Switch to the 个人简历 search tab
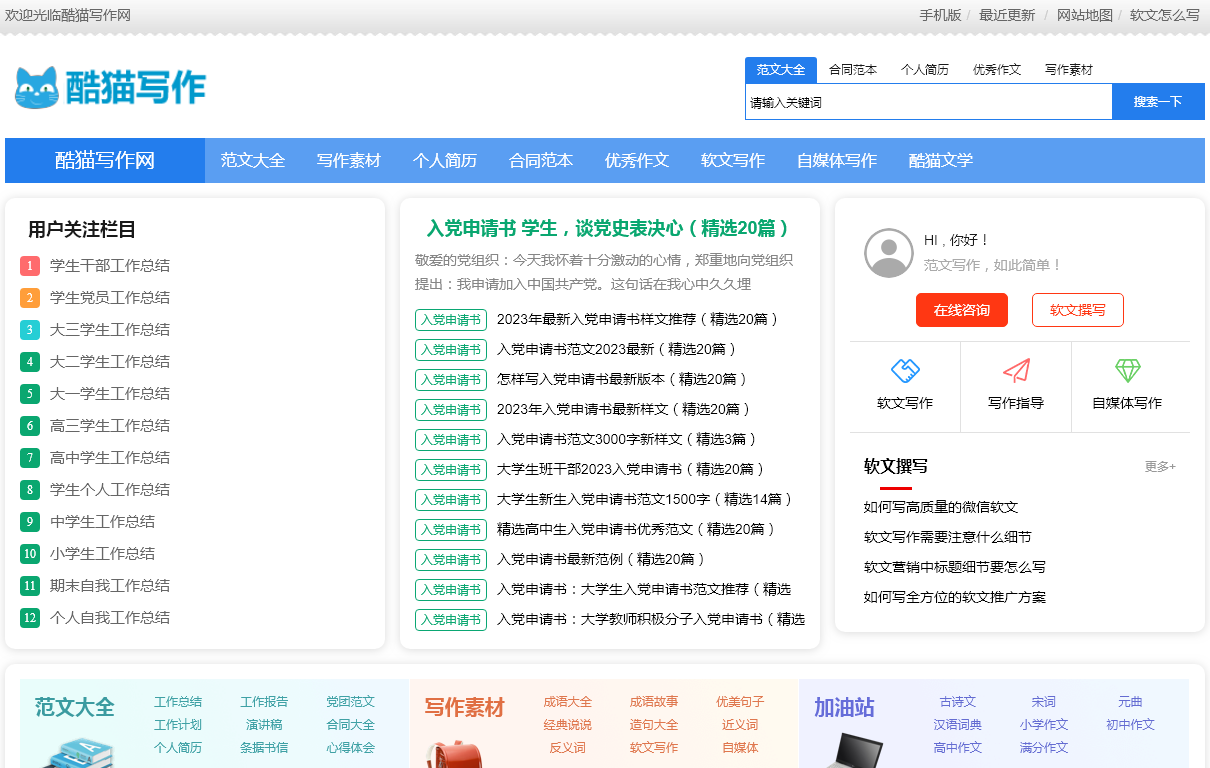 (x=925, y=70)
